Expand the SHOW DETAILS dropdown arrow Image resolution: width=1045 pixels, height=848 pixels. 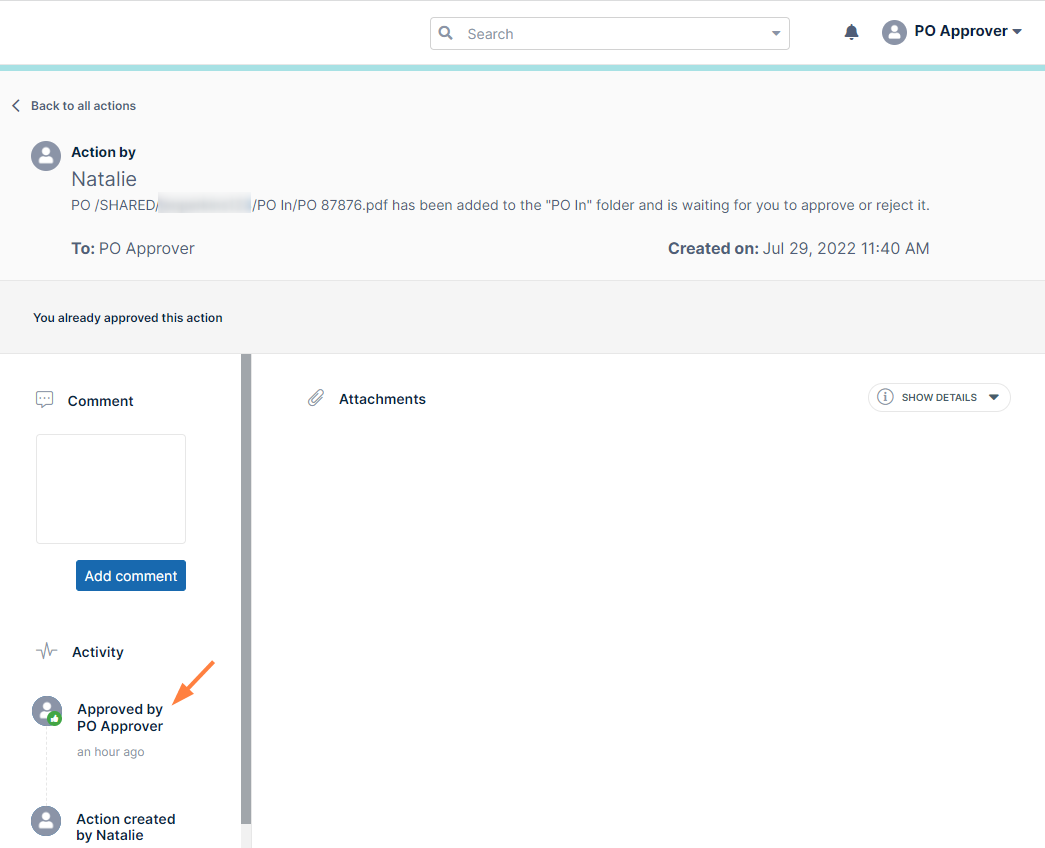coord(994,397)
